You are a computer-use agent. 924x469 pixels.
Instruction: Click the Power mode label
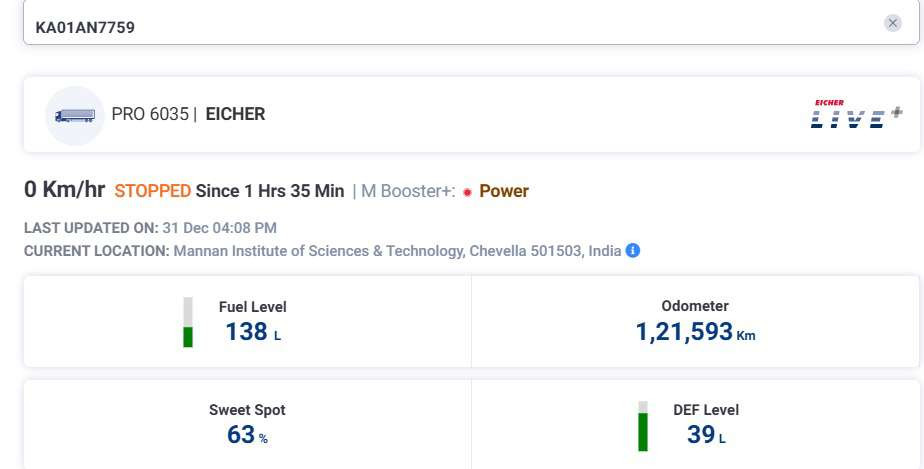coord(504,191)
